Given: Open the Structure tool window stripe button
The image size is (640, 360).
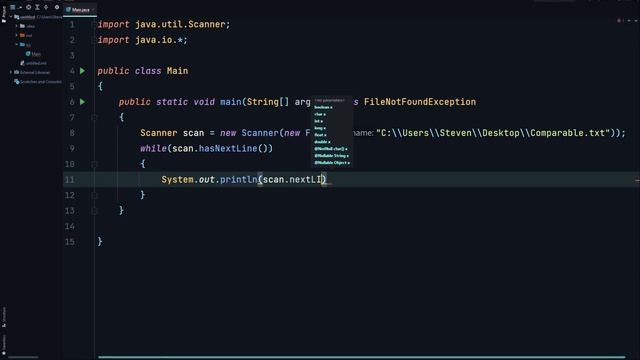Looking at the screenshot, I should (4, 317).
